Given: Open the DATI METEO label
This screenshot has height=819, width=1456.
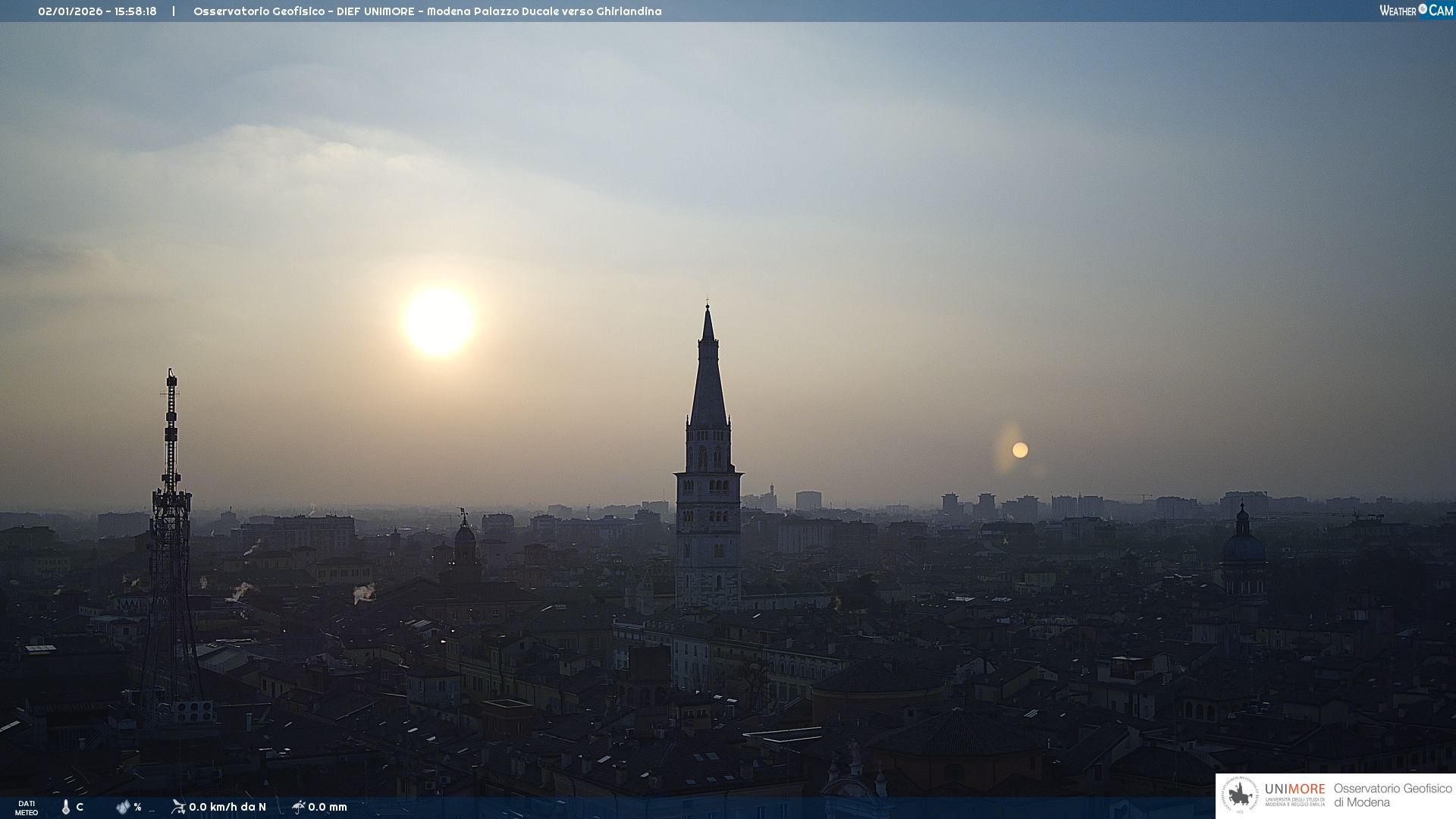Looking at the screenshot, I should (27, 808).
